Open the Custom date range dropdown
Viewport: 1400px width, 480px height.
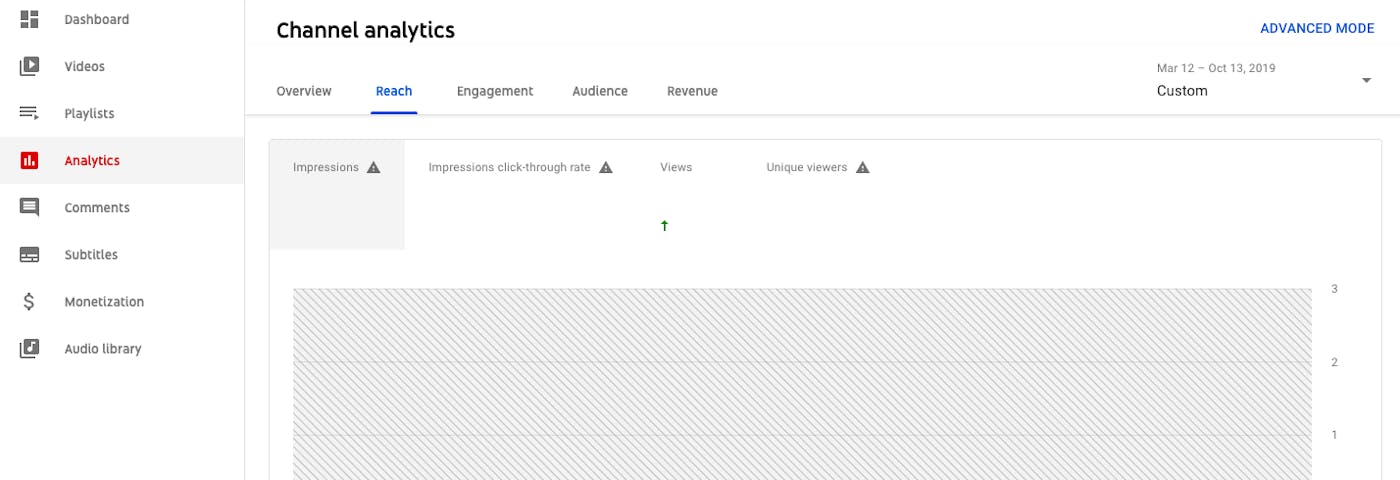pyautogui.click(x=1265, y=80)
